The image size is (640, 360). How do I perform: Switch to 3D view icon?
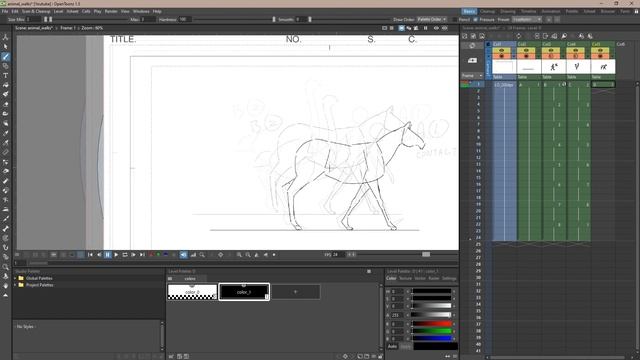point(409,28)
